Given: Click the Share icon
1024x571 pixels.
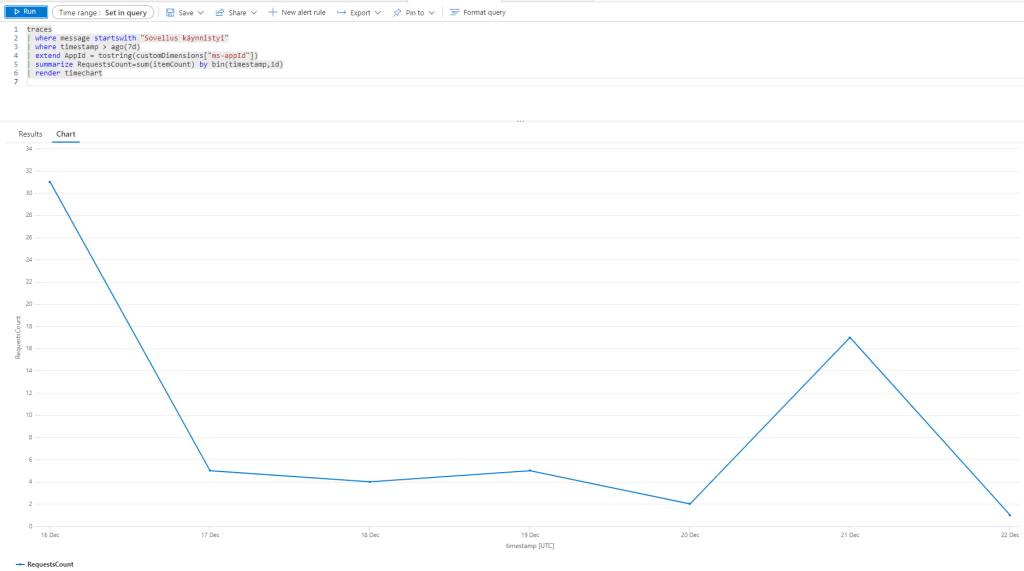Looking at the screenshot, I should point(219,12).
